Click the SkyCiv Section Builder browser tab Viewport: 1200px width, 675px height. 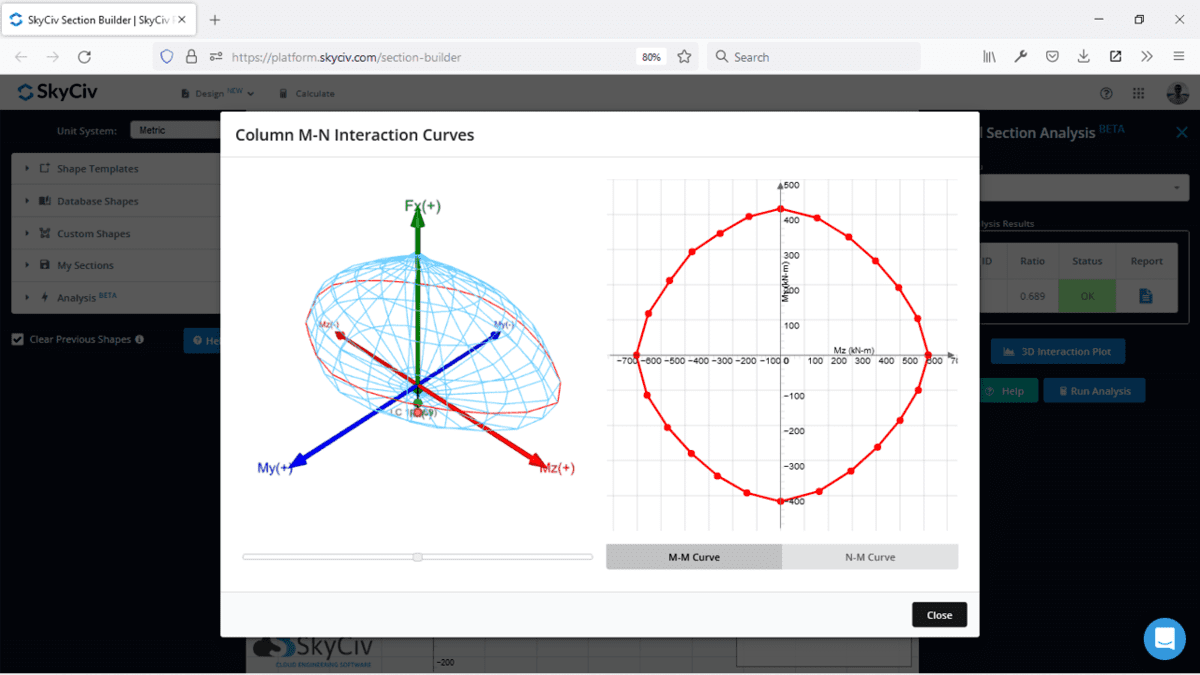pos(90,18)
